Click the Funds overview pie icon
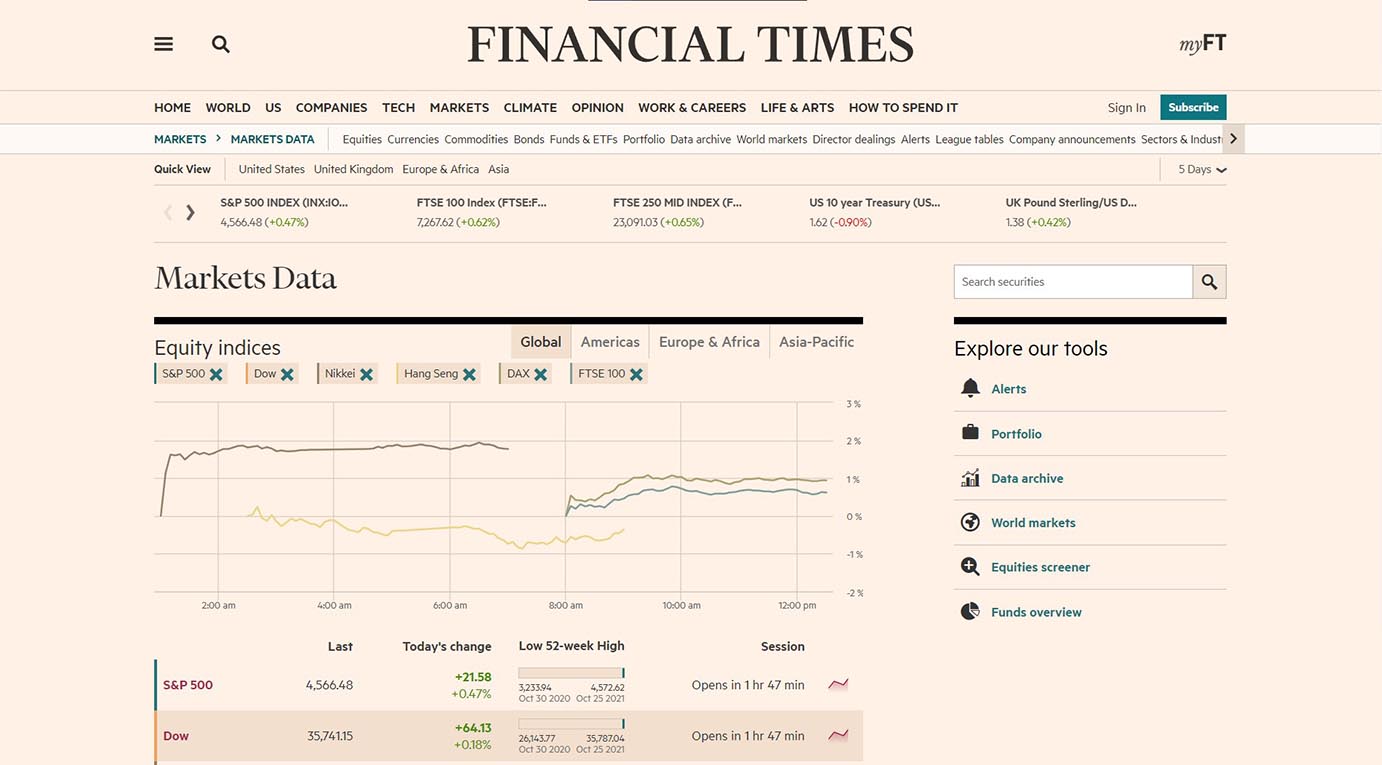 tap(970, 611)
